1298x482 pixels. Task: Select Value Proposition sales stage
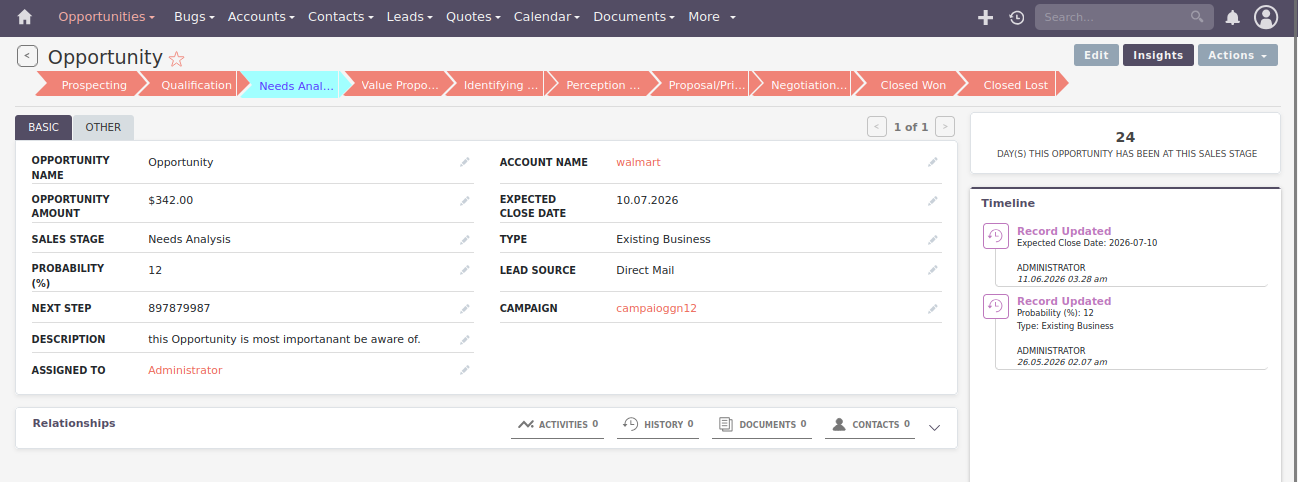(x=399, y=85)
